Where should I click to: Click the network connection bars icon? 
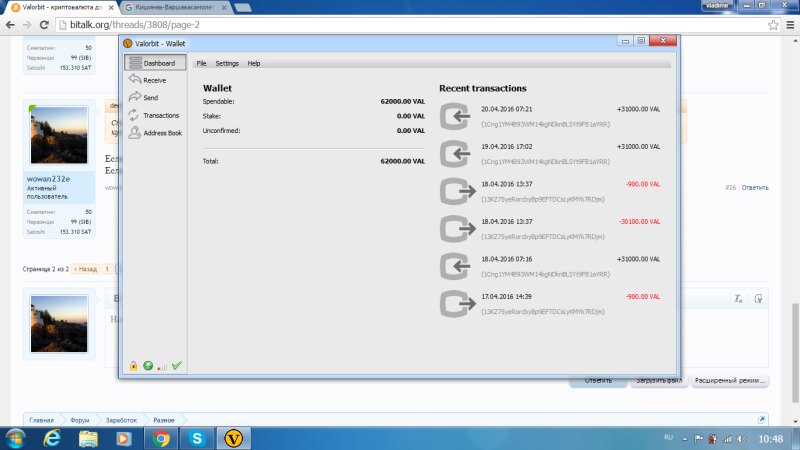pos(162,367)
